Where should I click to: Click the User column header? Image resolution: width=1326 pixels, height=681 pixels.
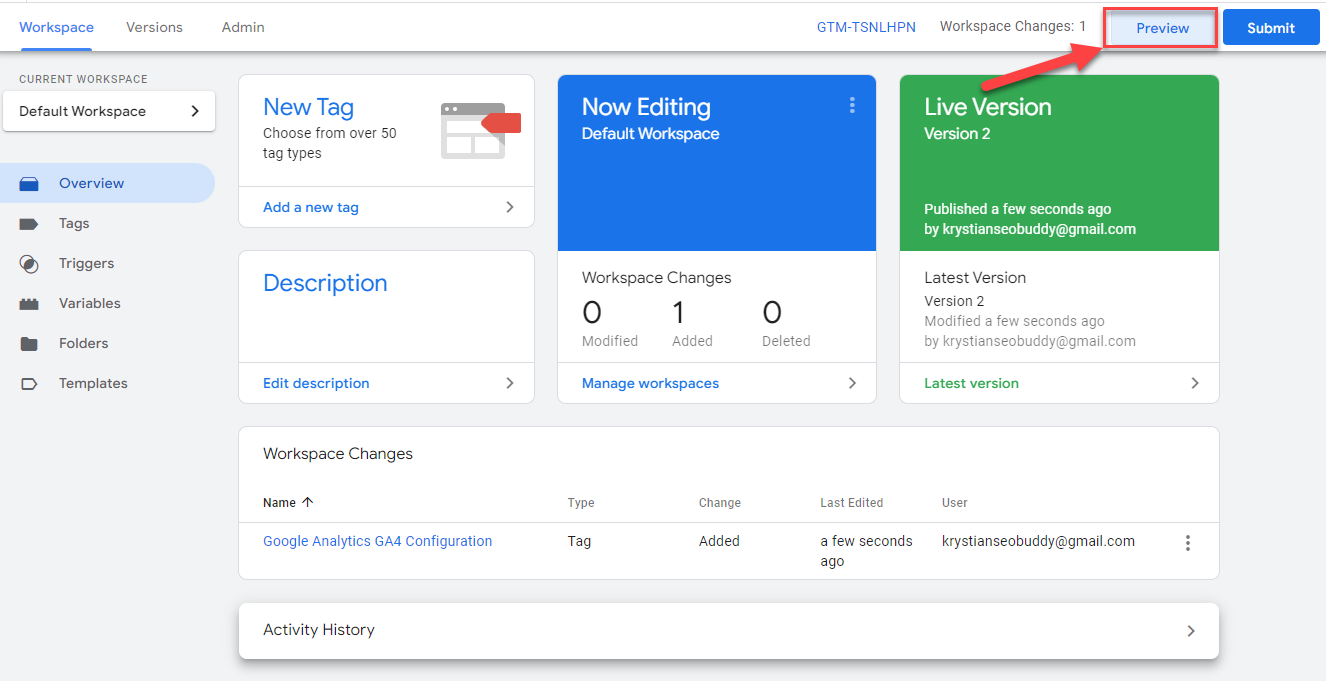955,503
